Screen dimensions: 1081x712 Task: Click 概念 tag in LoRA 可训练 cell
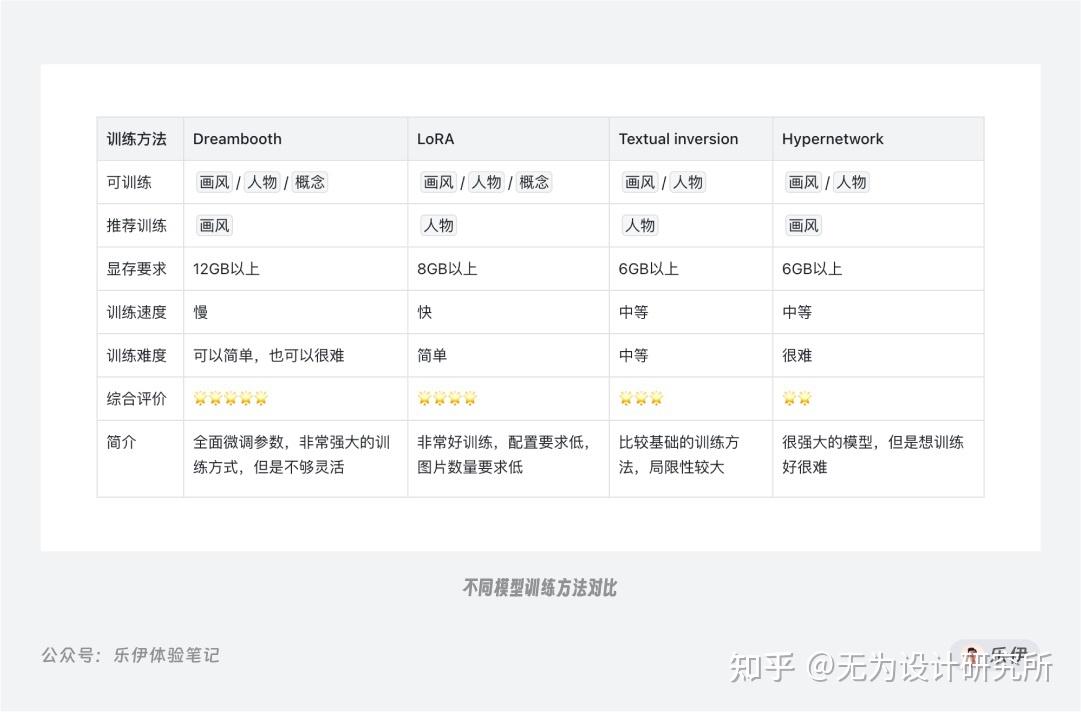(534, 183)
